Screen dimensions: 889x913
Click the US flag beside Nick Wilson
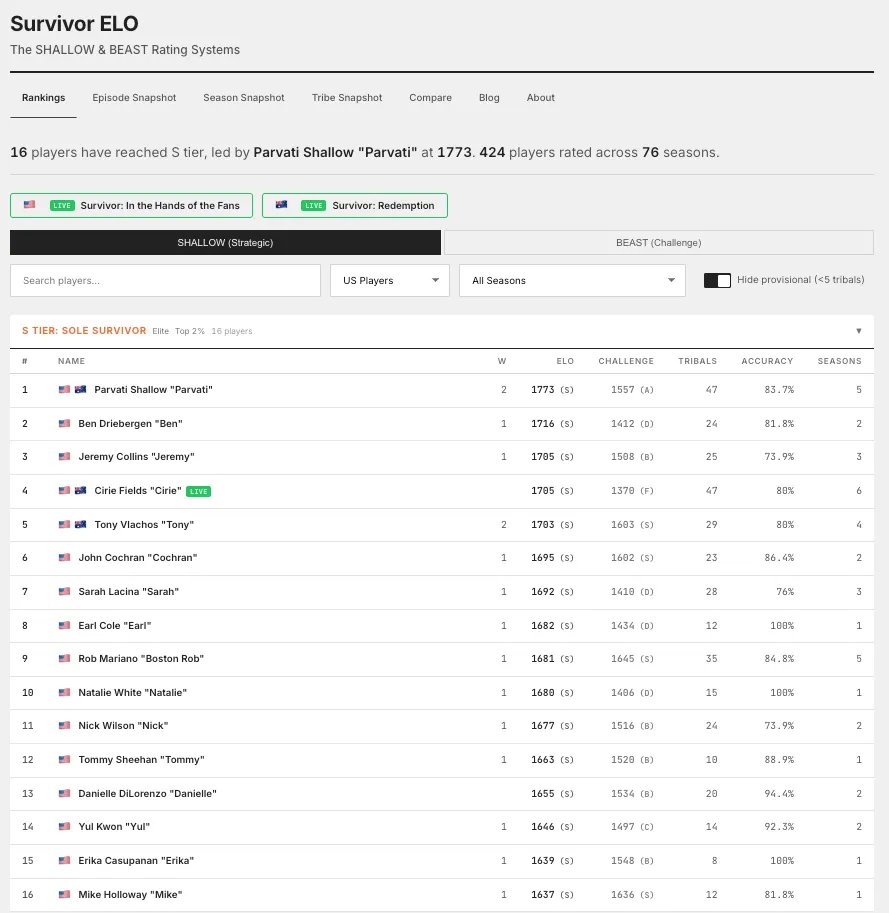65,726
